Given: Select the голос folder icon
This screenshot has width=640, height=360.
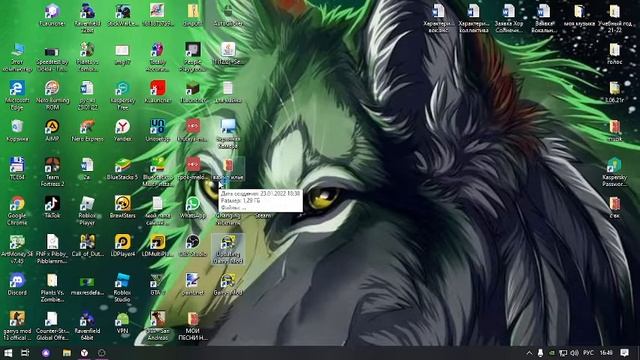Looking at the screenshot, I should (x=615, y=54).
